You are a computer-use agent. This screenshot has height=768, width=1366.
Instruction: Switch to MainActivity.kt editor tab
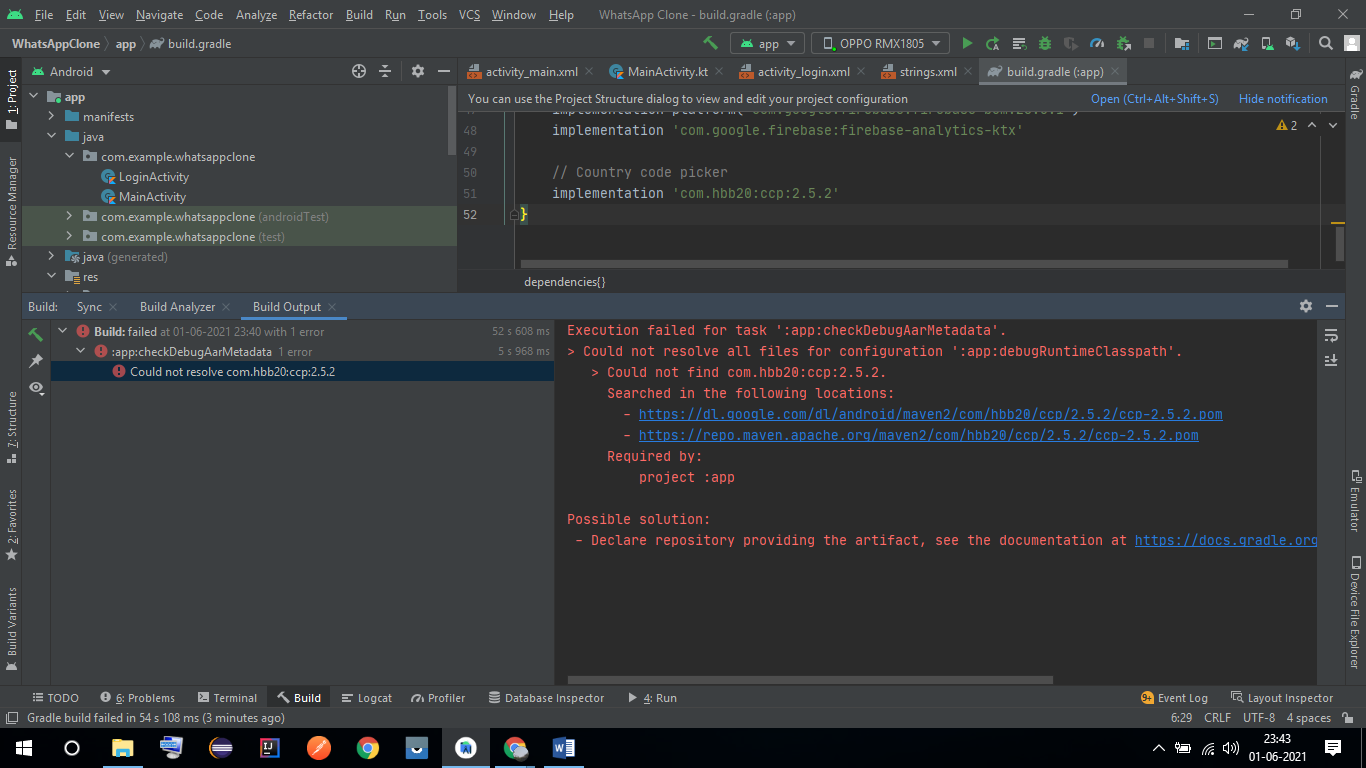pyautogui.click(x=669, y=71)
